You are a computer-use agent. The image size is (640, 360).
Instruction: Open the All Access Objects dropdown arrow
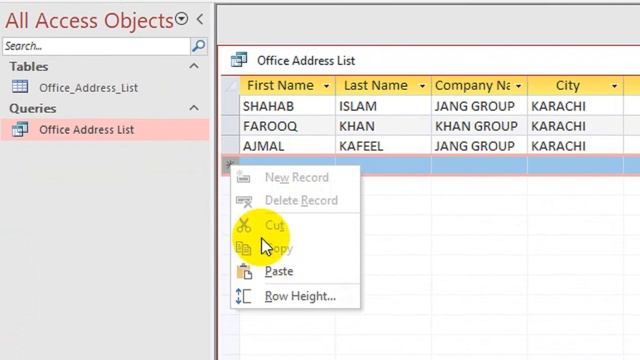[x=181, y=19]
